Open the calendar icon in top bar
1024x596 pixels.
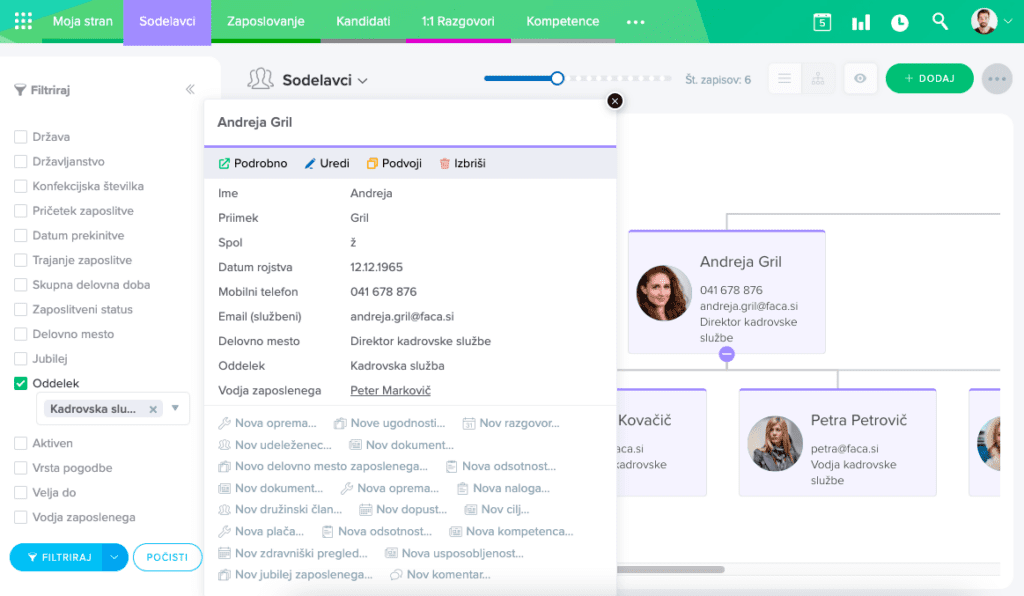point(822,22)
